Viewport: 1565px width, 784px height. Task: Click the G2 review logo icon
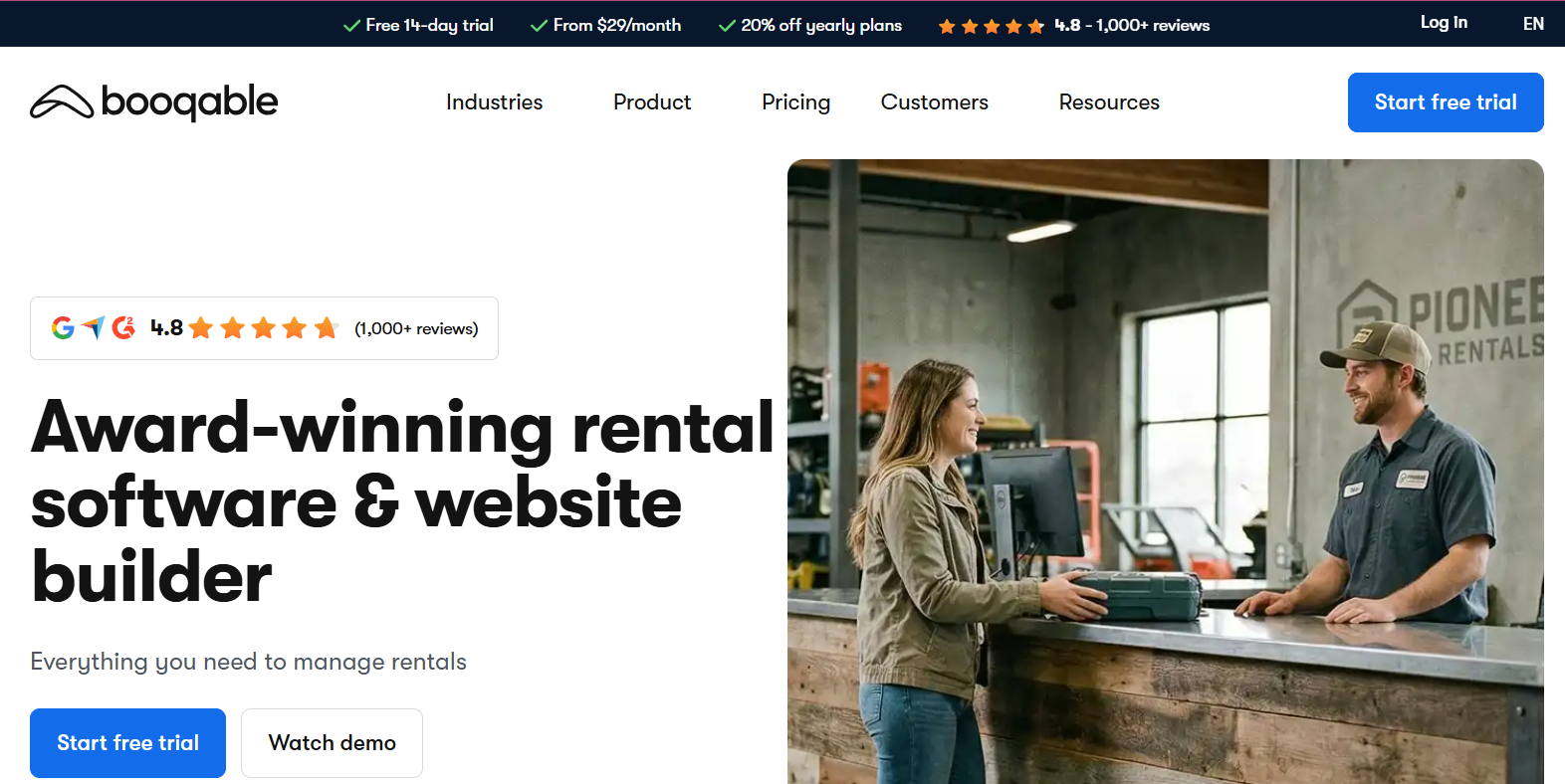[123, 327]
